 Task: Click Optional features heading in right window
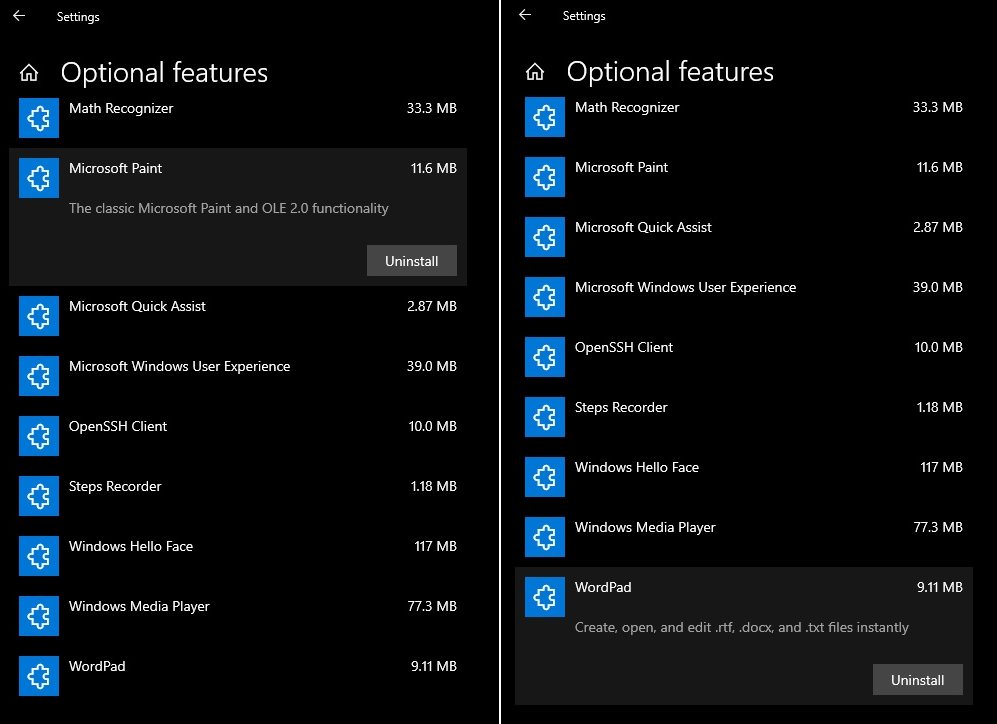coord(670,72)
